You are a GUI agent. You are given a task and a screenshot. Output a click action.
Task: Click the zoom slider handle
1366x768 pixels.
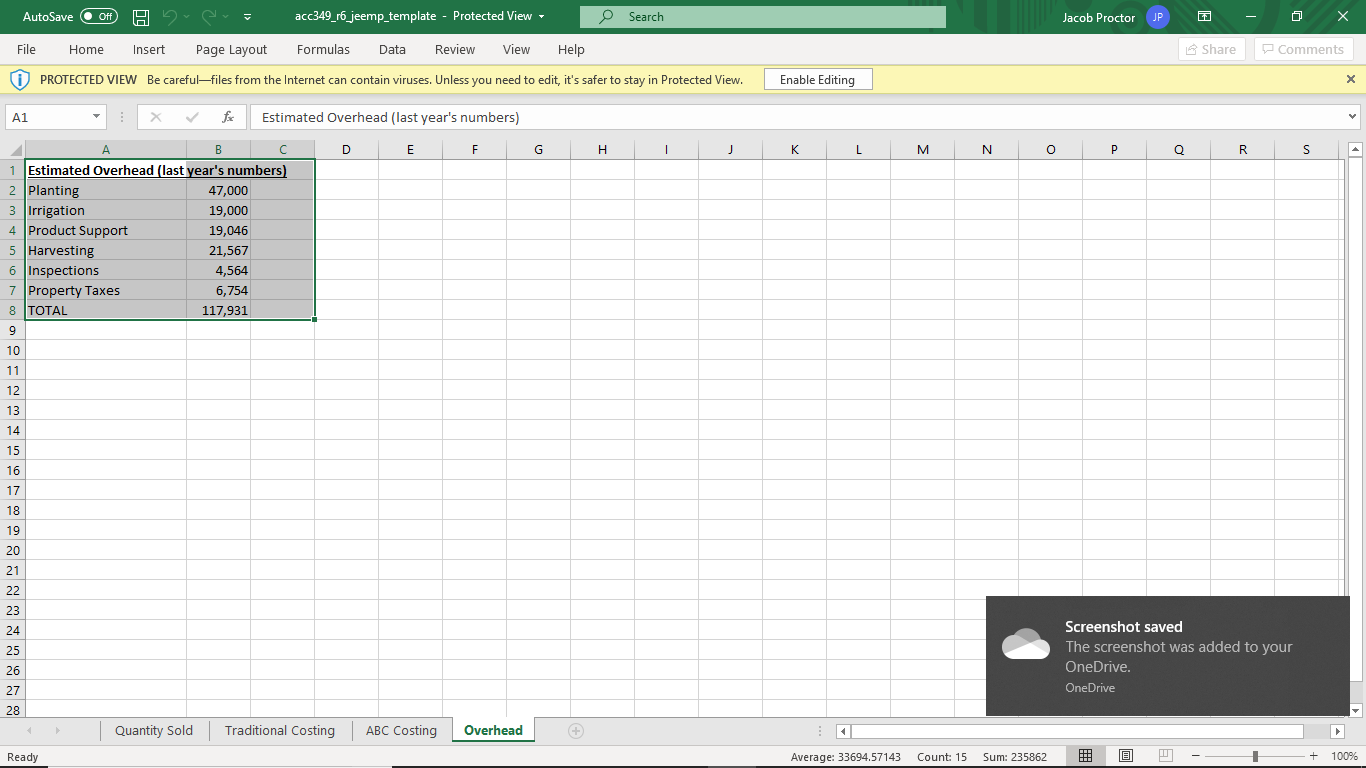tap(1255, 756)
